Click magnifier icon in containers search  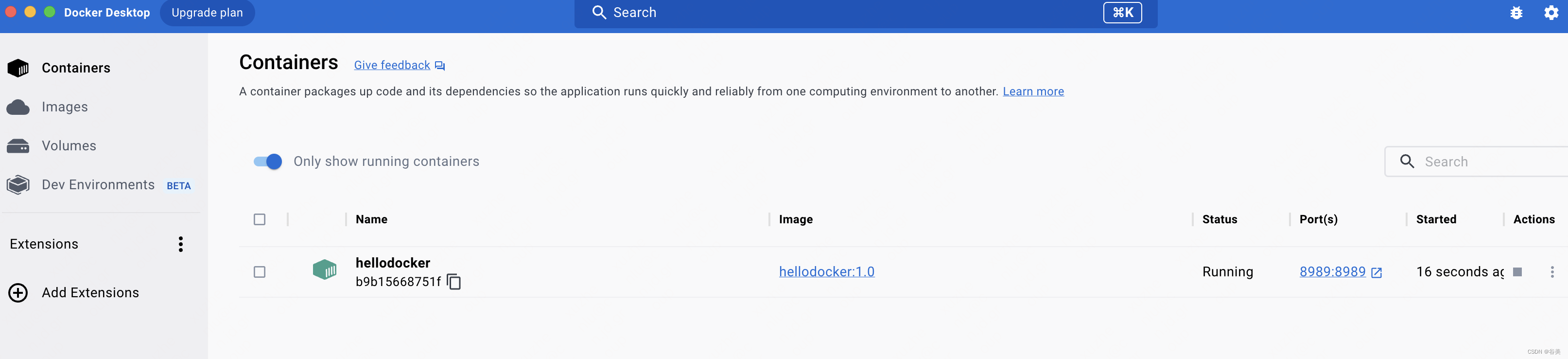[x=1407, y=161]
